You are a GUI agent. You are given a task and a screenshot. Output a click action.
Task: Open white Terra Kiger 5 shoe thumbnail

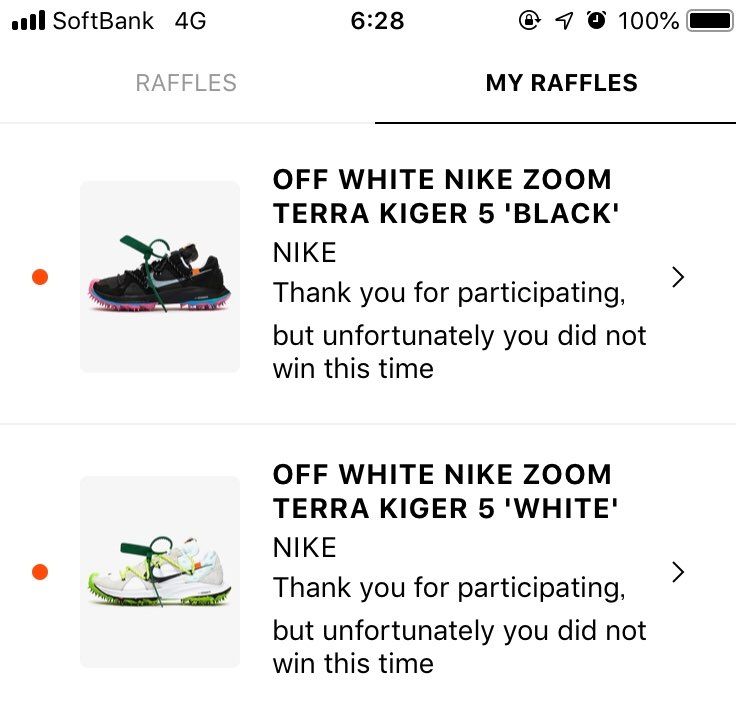coord(160,572)
